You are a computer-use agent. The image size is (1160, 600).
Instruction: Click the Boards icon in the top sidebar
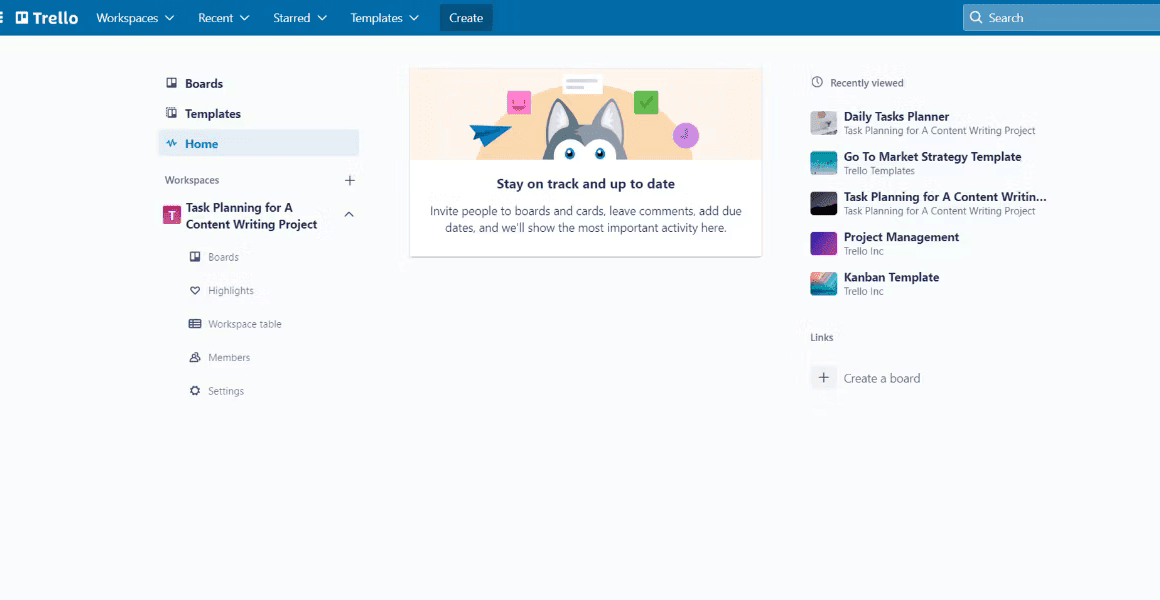(172, 84)
